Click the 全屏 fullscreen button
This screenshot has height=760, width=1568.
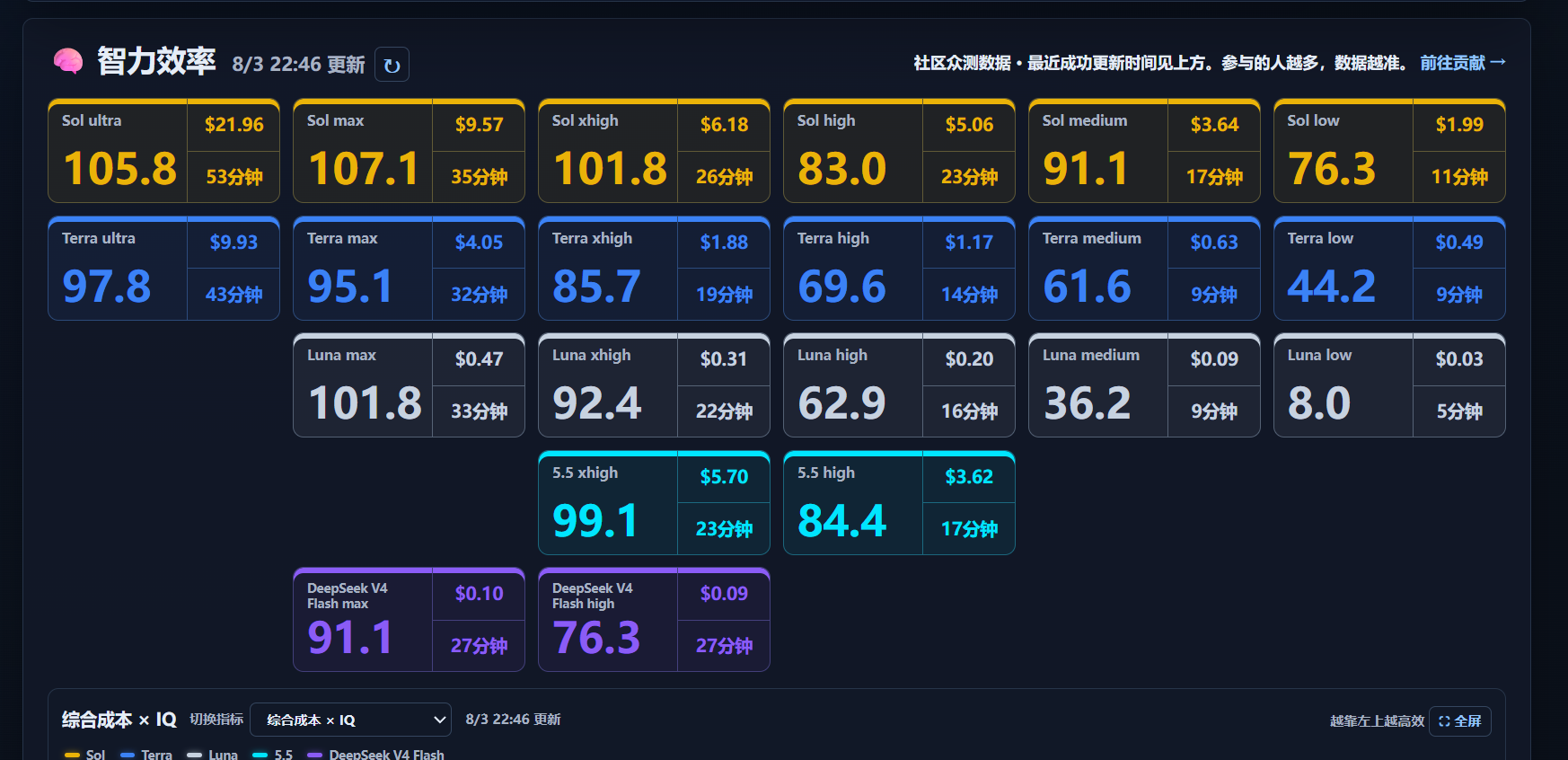coord(1460,721)
